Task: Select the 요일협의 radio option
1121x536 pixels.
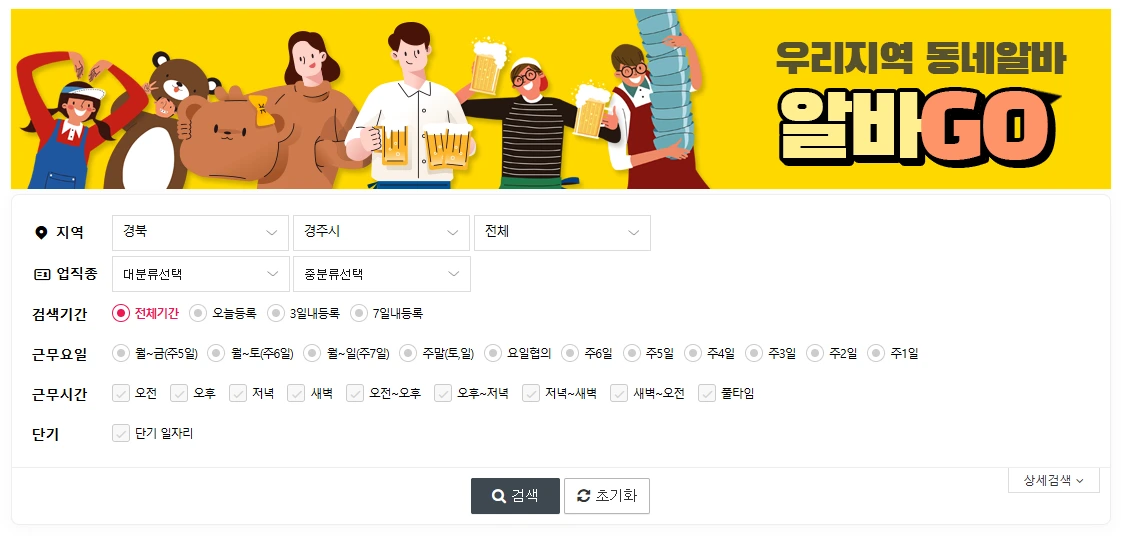Action: point(493,353)
